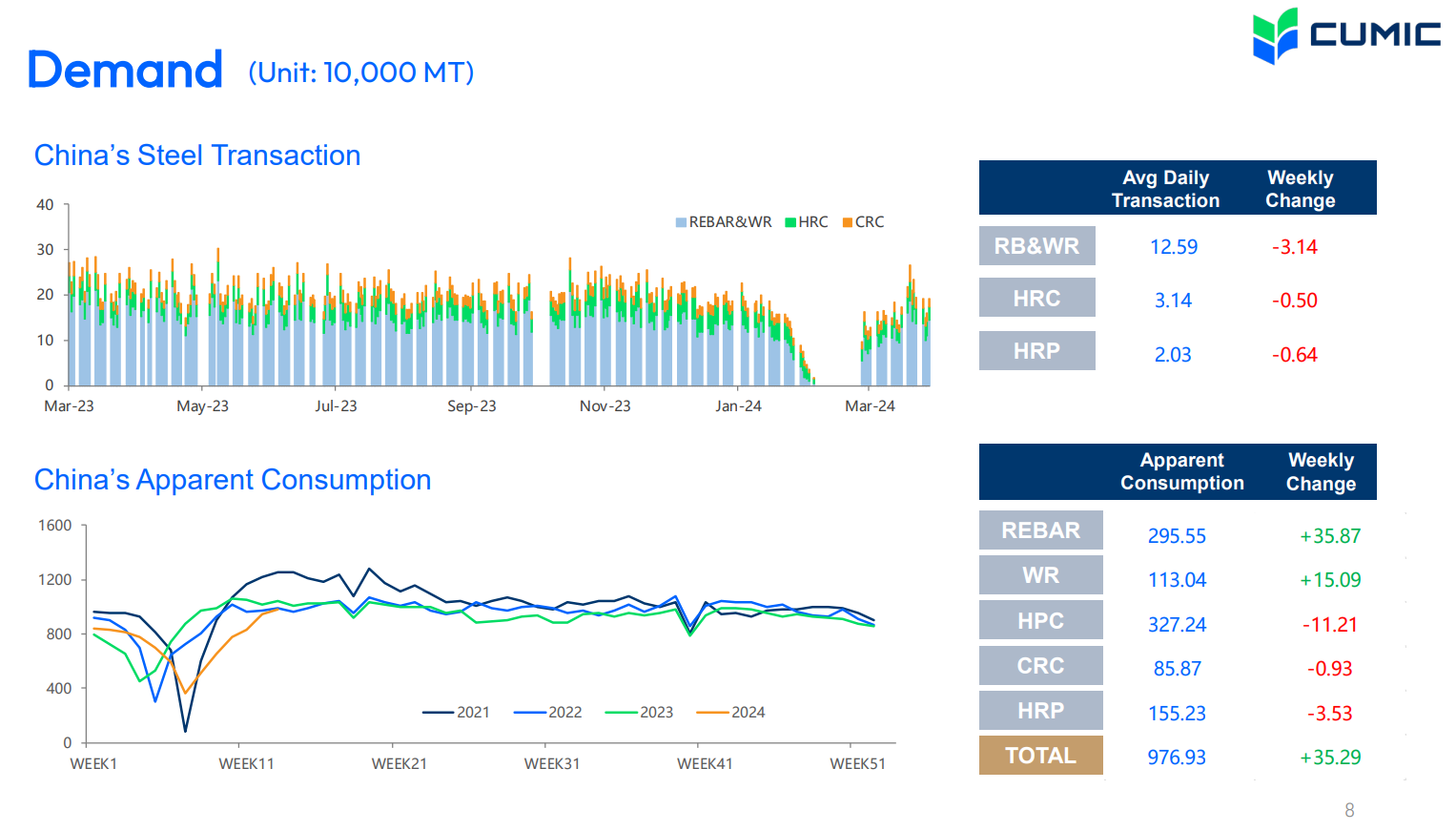Select the 2023 line legend entry
Screen dimensions: 1456x831
point(639,712)
